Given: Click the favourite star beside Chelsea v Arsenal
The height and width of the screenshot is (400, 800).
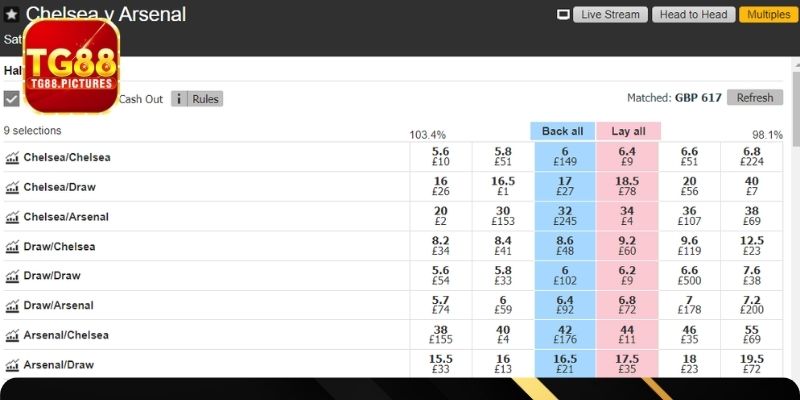Looking at the screenshot, I should (x=12, y=15).
